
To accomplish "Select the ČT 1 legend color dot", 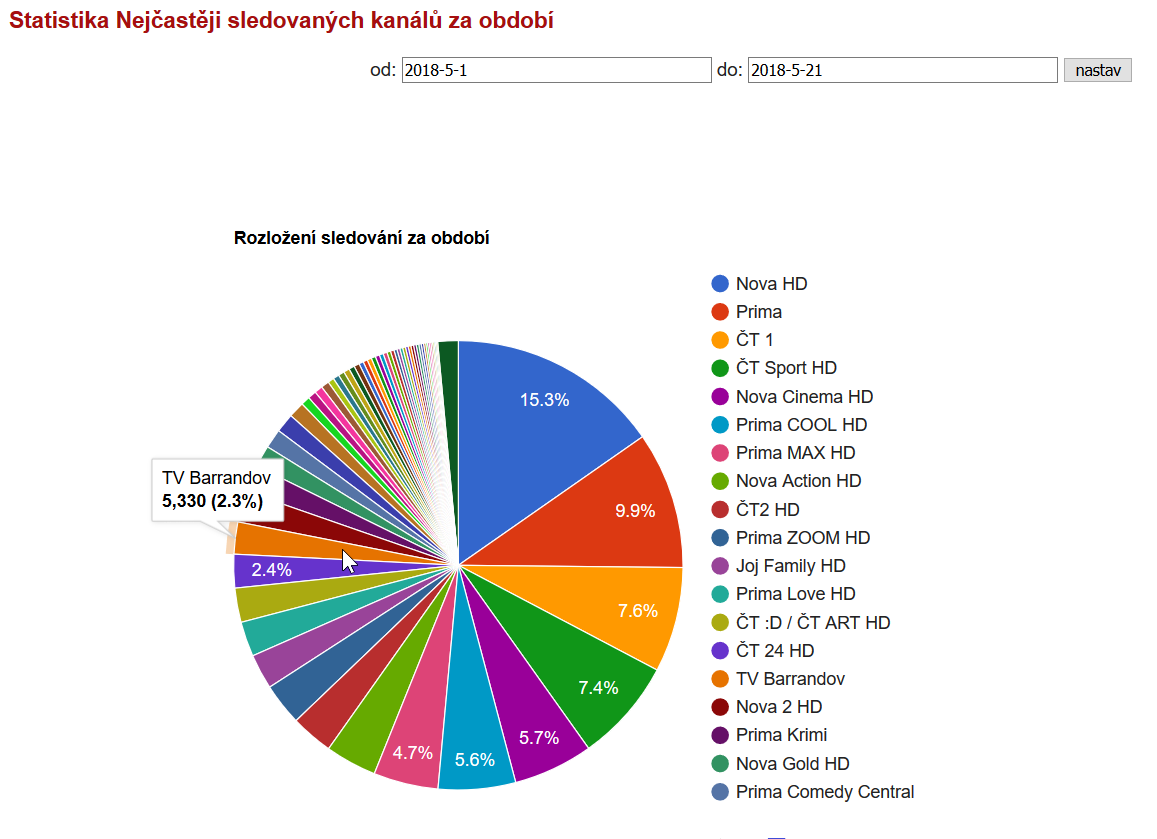I will click(x=720, y=340).
